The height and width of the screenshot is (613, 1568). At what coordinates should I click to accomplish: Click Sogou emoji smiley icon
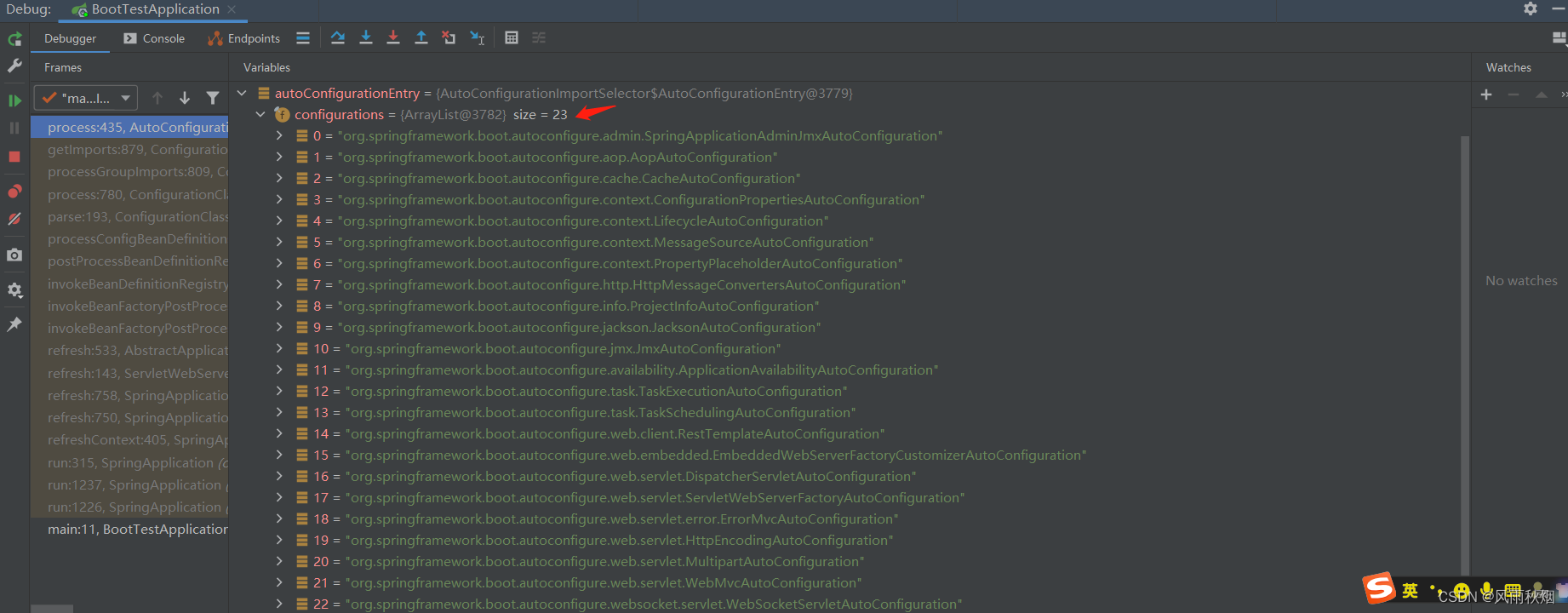pyautogui.click(x=1462, y=590)
